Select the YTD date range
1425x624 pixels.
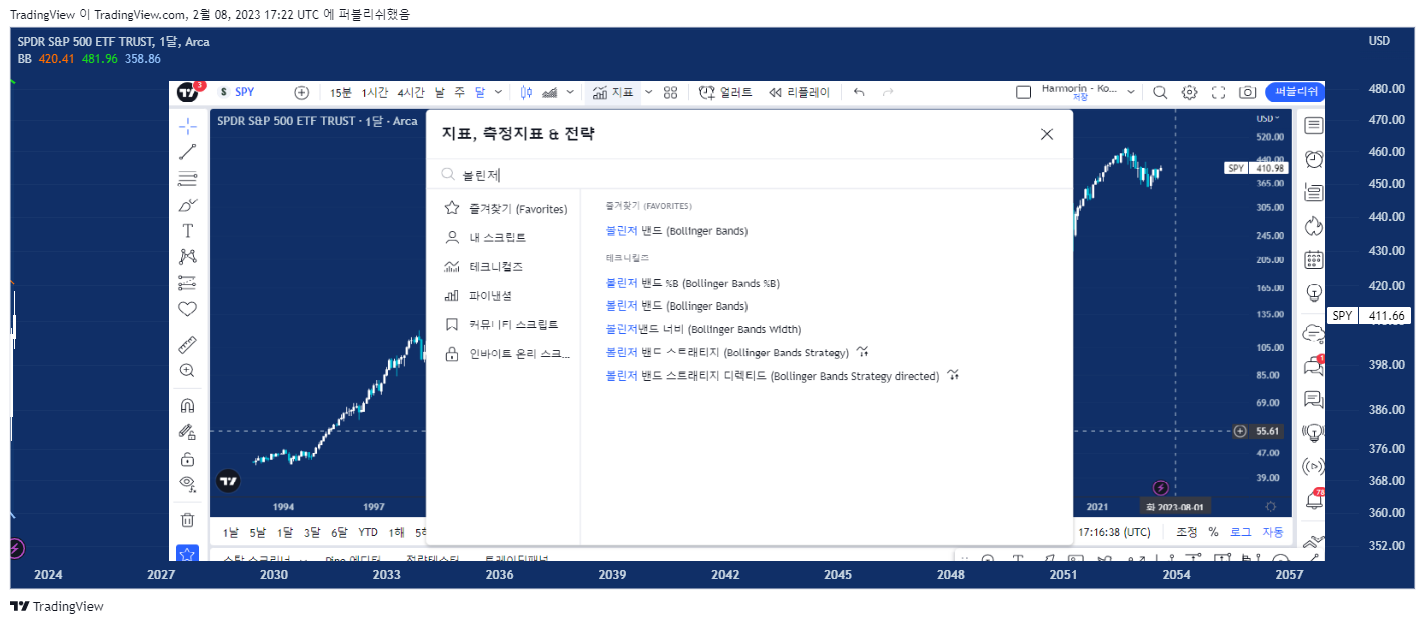pyautogui.click(x=368, y=532)
